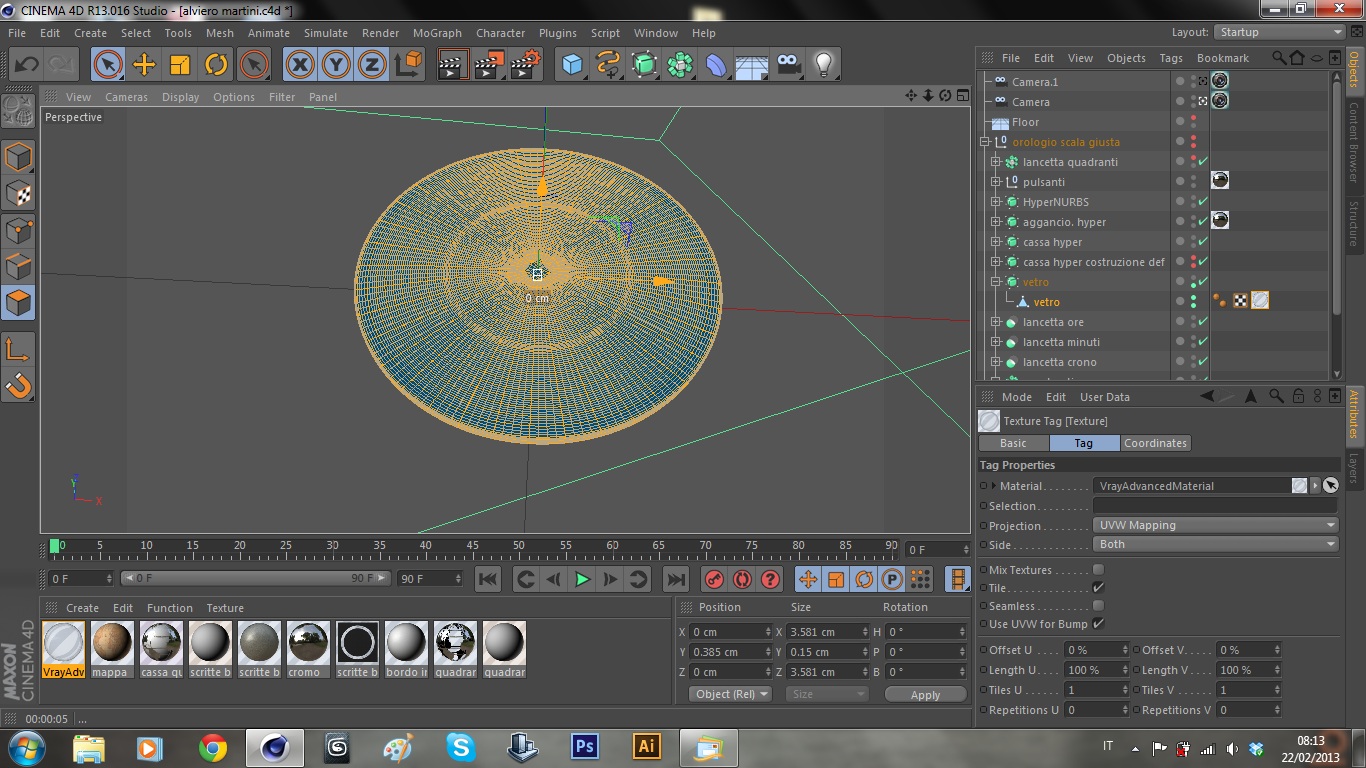Select the Rotate tool icon
The height and width of the screenshot is (768, 1366).
coord(216,65)
